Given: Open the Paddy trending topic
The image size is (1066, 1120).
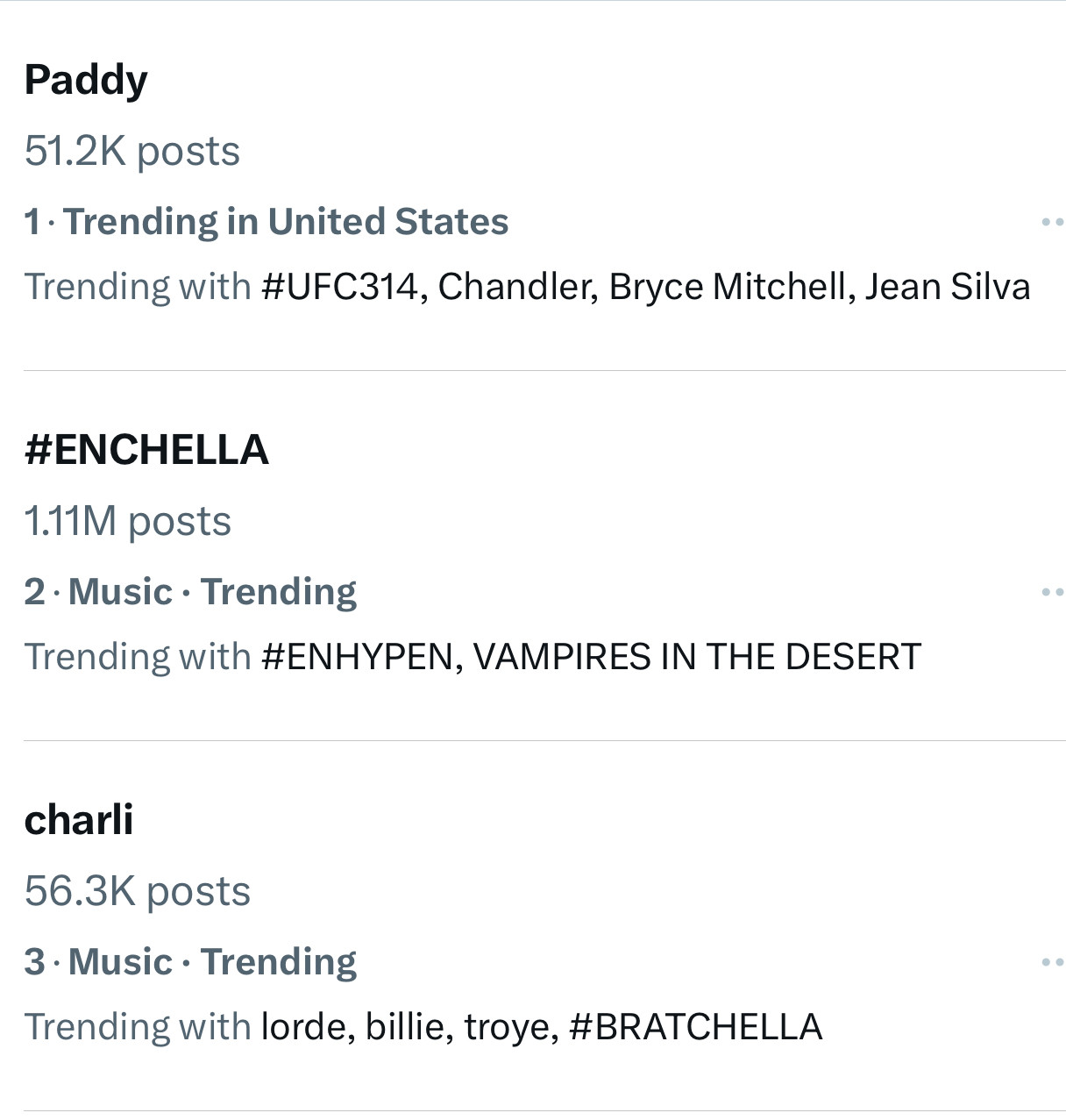Looking at the screenshot, I should tap(86, 80).
